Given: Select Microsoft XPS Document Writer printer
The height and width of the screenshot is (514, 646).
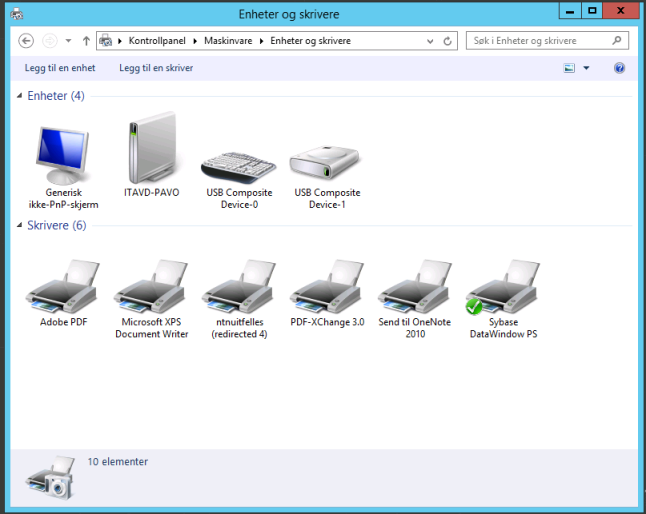Looking at the screenshot, I should (151, 287).
